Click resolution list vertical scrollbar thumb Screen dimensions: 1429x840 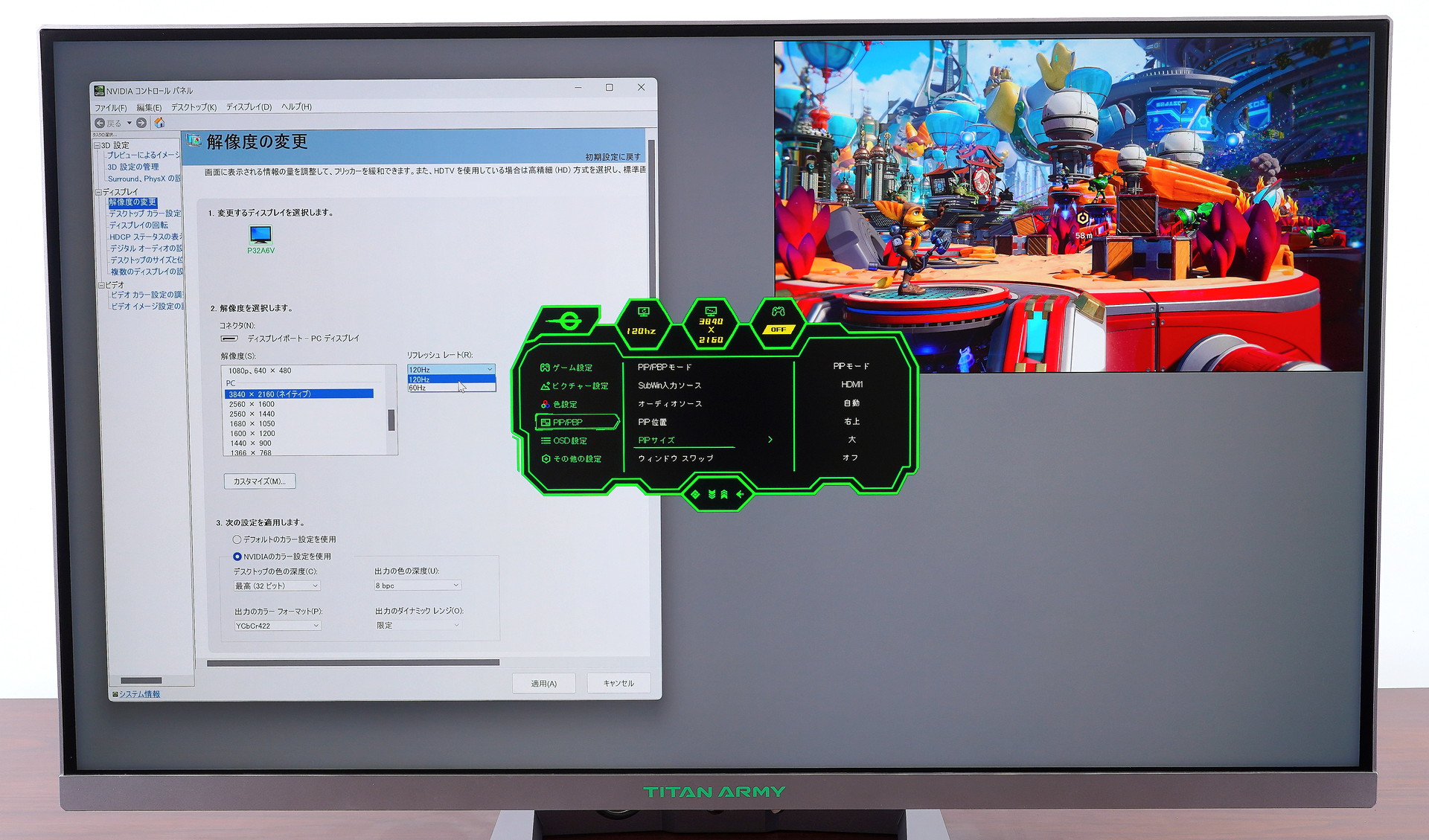(391, 420)
